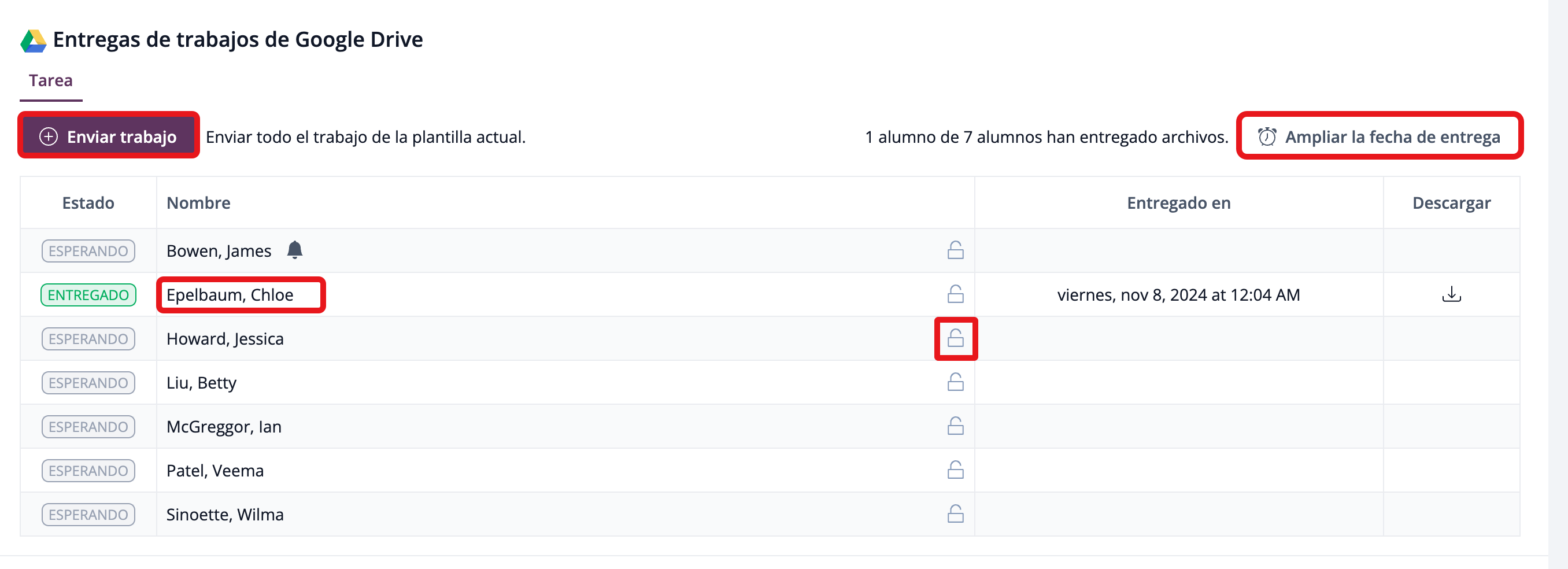Image resolution: width=1568 pixels, height=569 pixels.
Task: Toggle the lock for Howard, Jessica
Action: click(x=955, y=338)
